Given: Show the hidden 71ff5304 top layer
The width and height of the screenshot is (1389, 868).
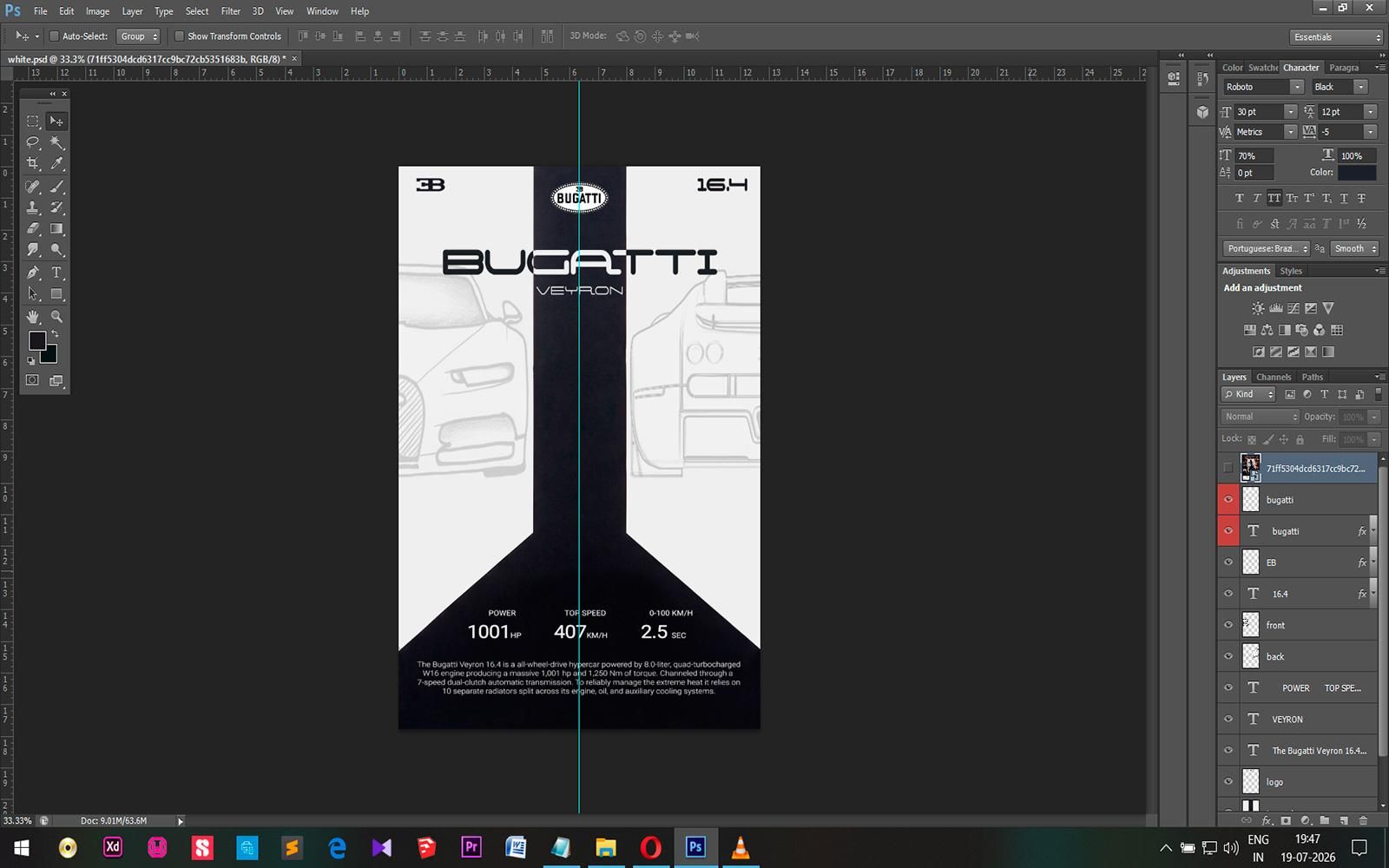Looking at the screenshot, I should (1228, 468).
